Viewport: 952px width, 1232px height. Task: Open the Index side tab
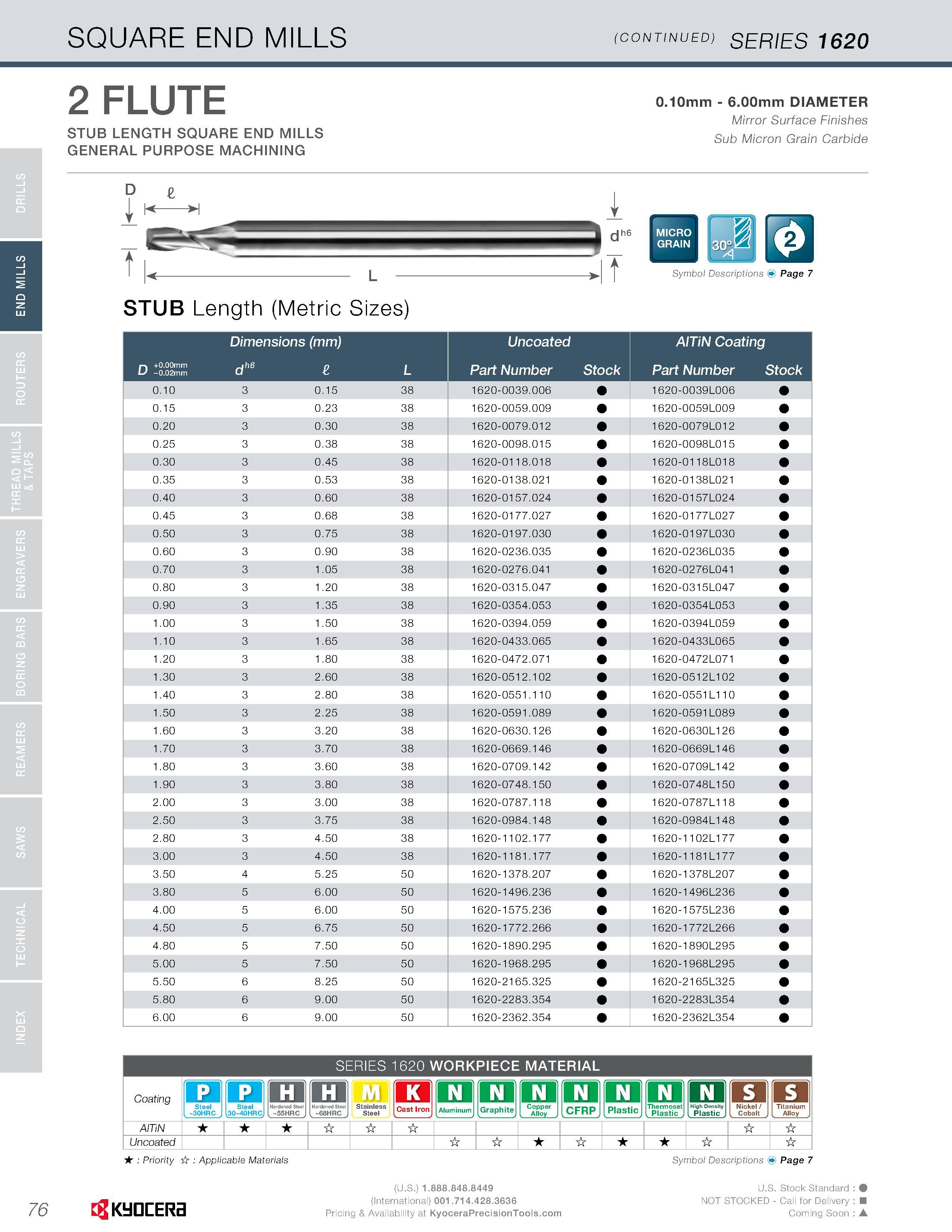click(x=21, y=1027)
